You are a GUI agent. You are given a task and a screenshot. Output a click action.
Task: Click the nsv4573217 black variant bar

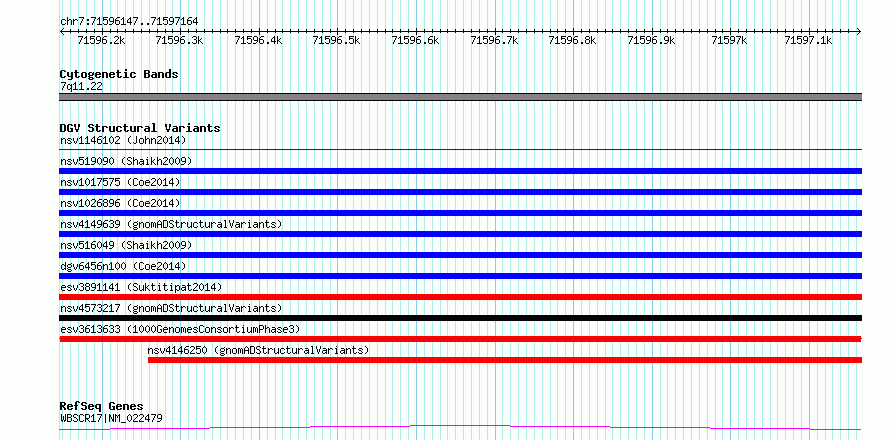[460, 318]
